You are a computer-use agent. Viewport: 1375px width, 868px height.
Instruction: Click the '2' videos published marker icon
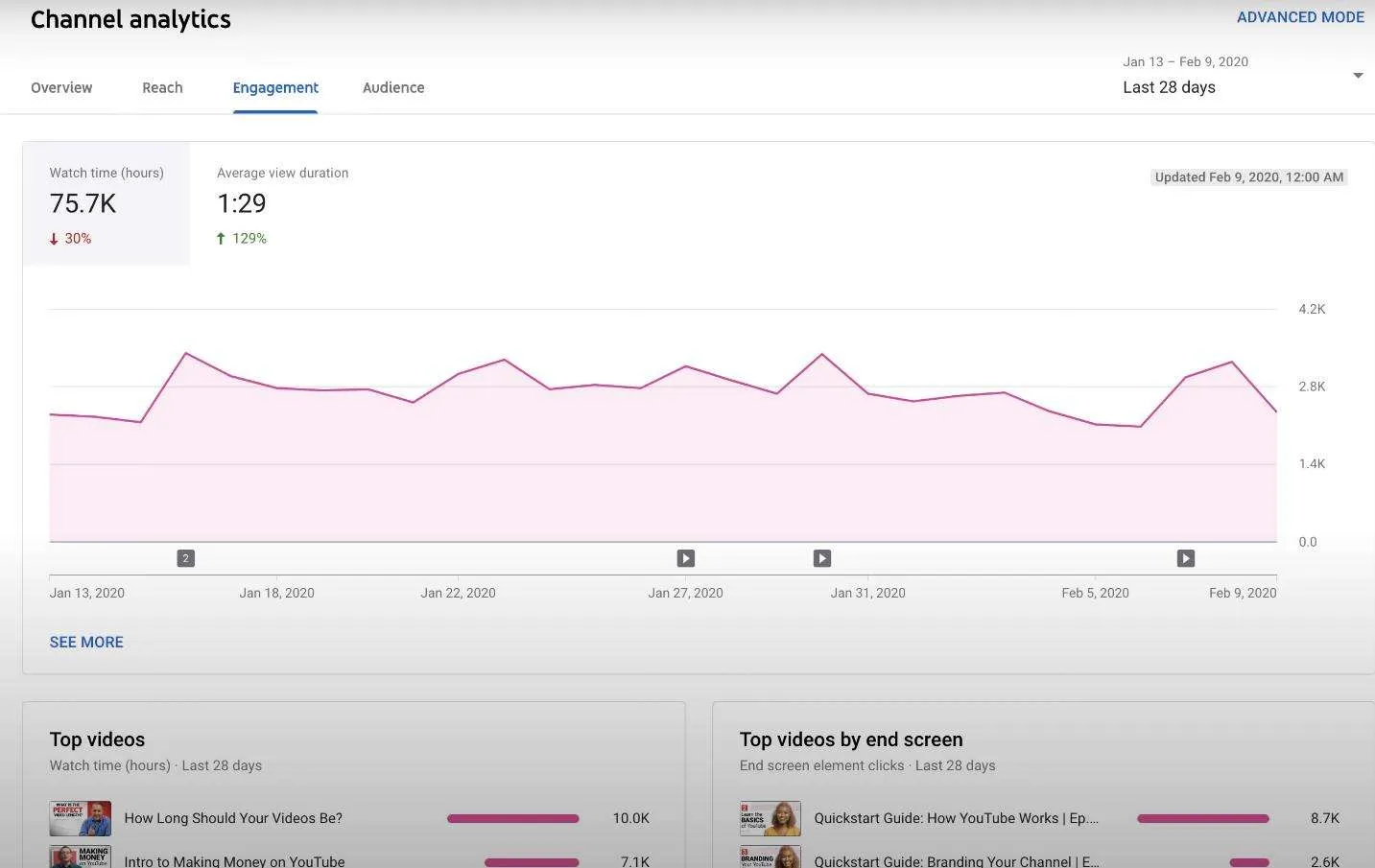[186, 558]
